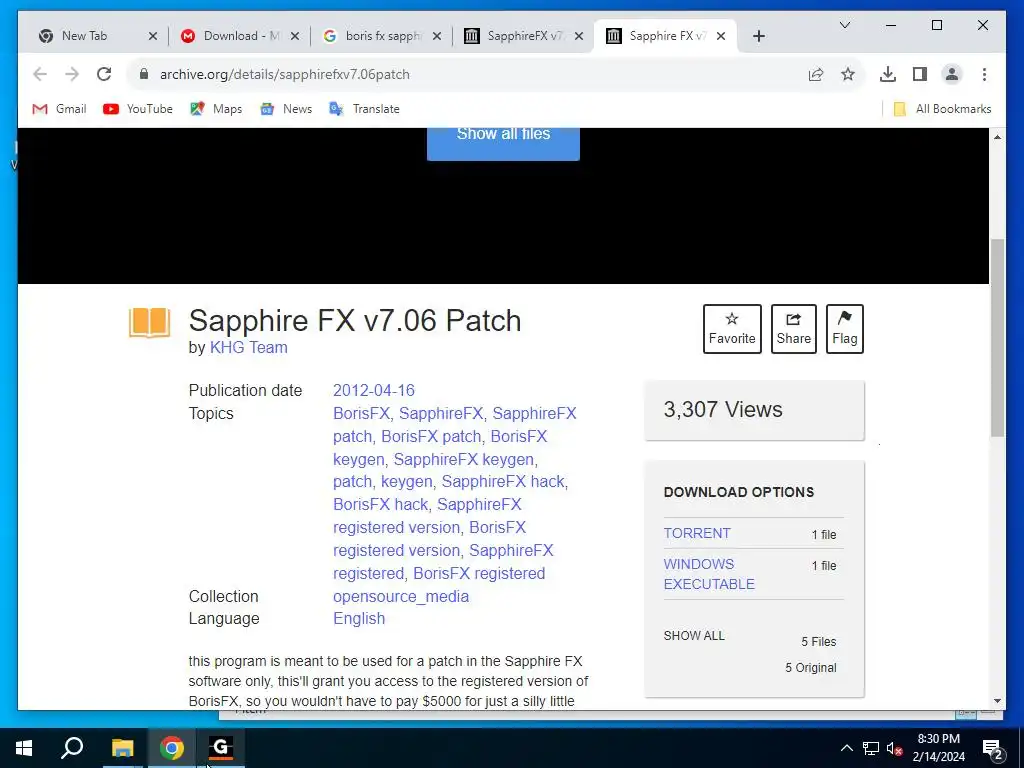Expand the tab search chevron
The height and width of the screenshot is (768, 1024).
[x=844, y=25]
